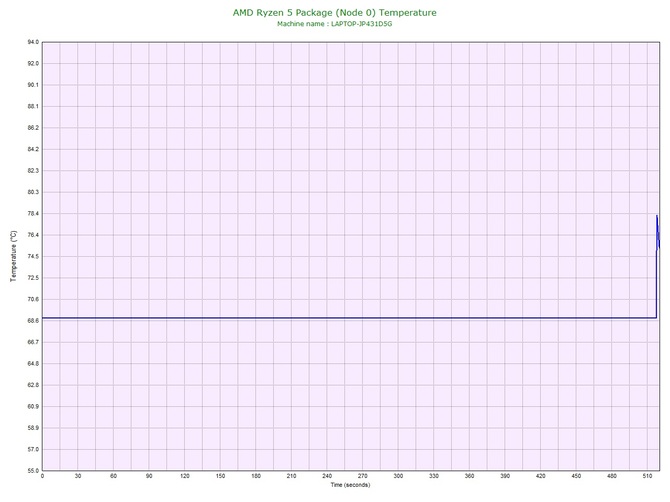The height and width of the screenshot is (502, 670).
Task: Click the temperature spike peak near 78 degrees
Action: coord(657,216)
